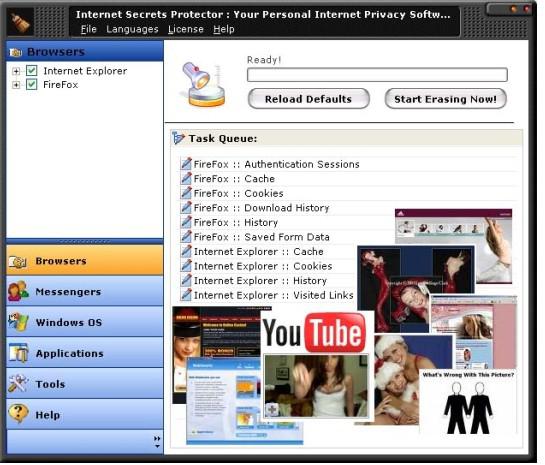Click the Browsers panel header icon
545x465 pixels.
pyautogui.click(x=16, y=52)
